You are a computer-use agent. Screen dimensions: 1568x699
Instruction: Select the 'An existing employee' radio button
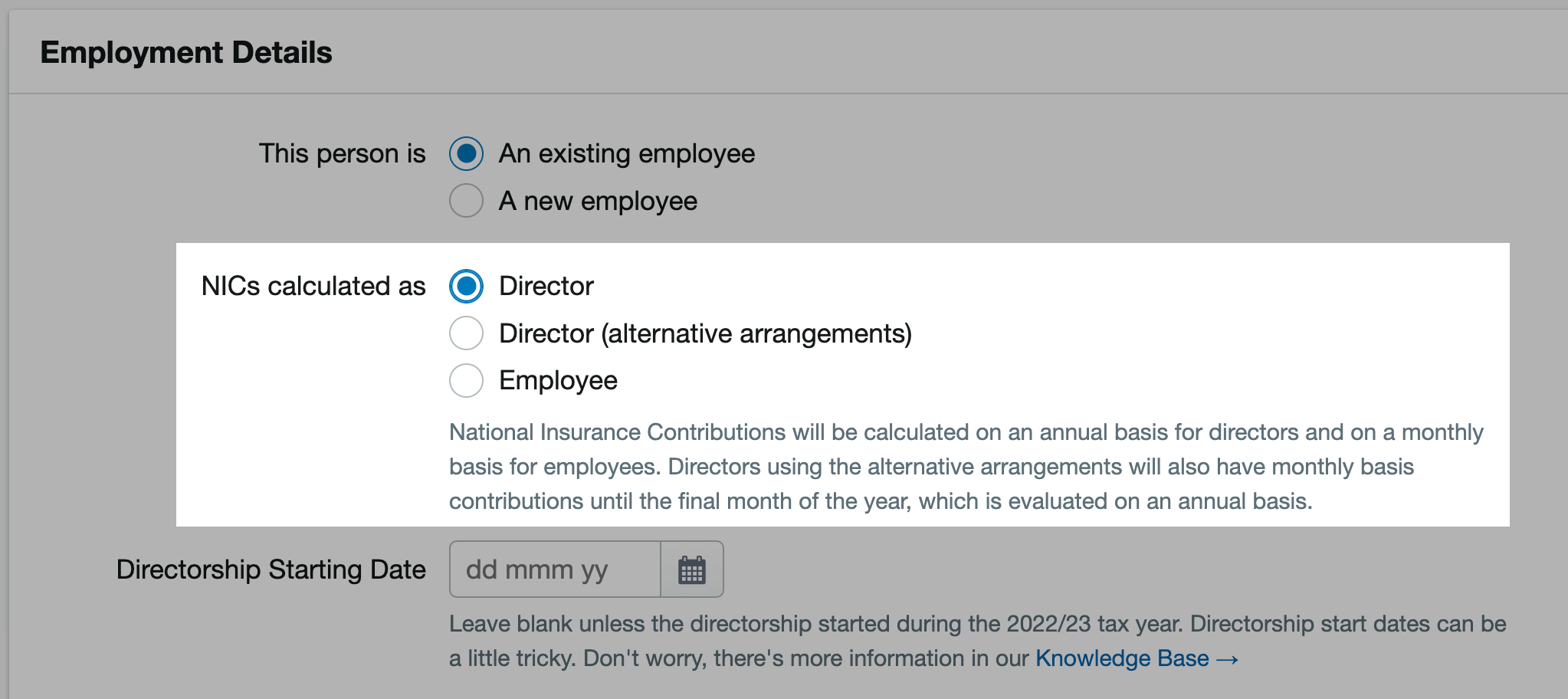coord(466,153)
